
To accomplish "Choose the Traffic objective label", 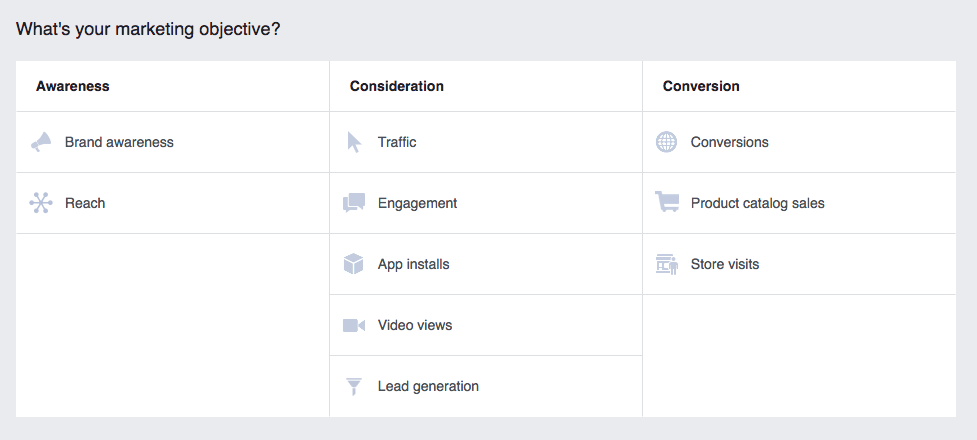I will 397,142.
